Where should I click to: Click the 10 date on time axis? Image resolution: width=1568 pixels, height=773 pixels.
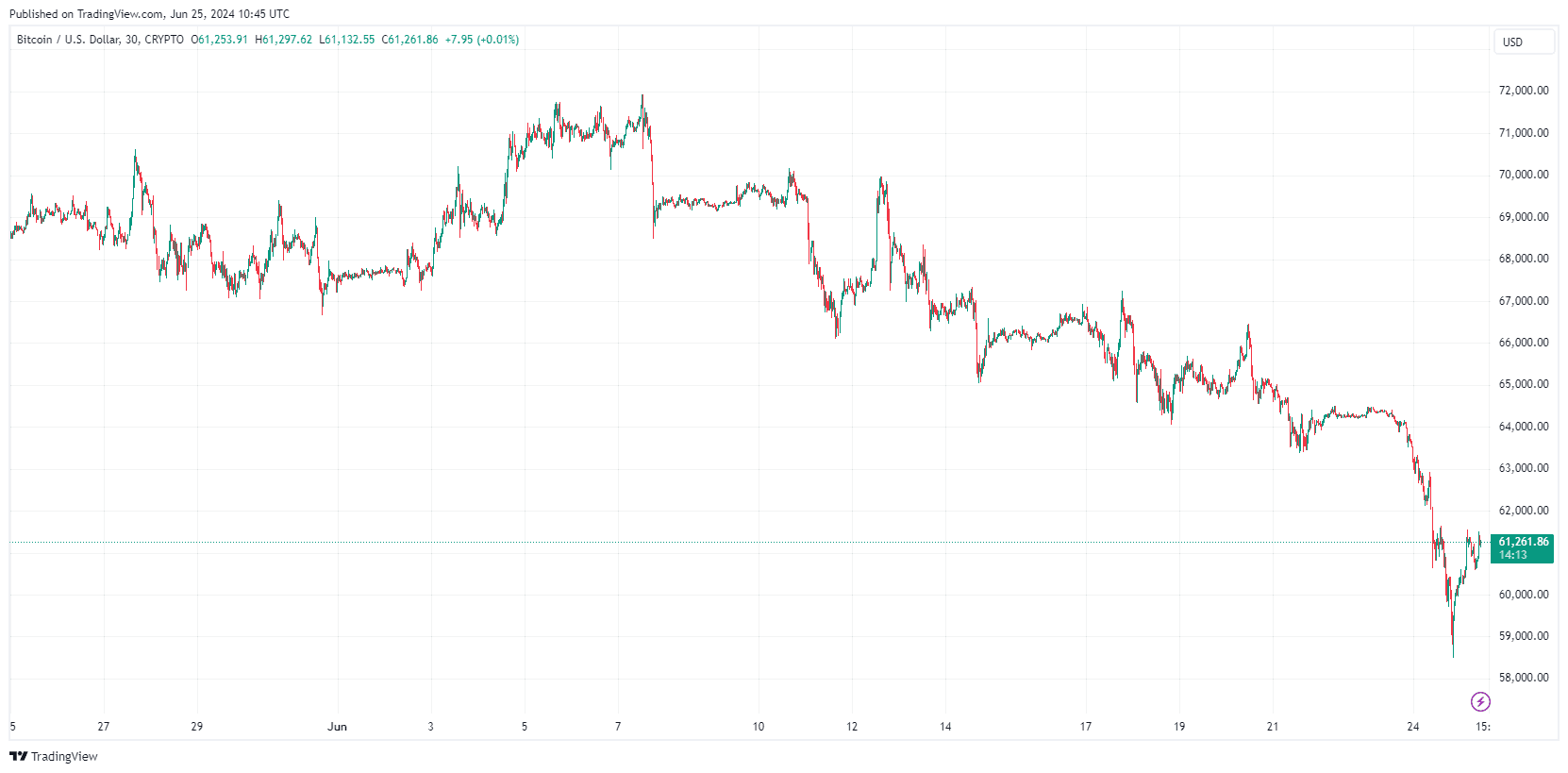point(759,727)
